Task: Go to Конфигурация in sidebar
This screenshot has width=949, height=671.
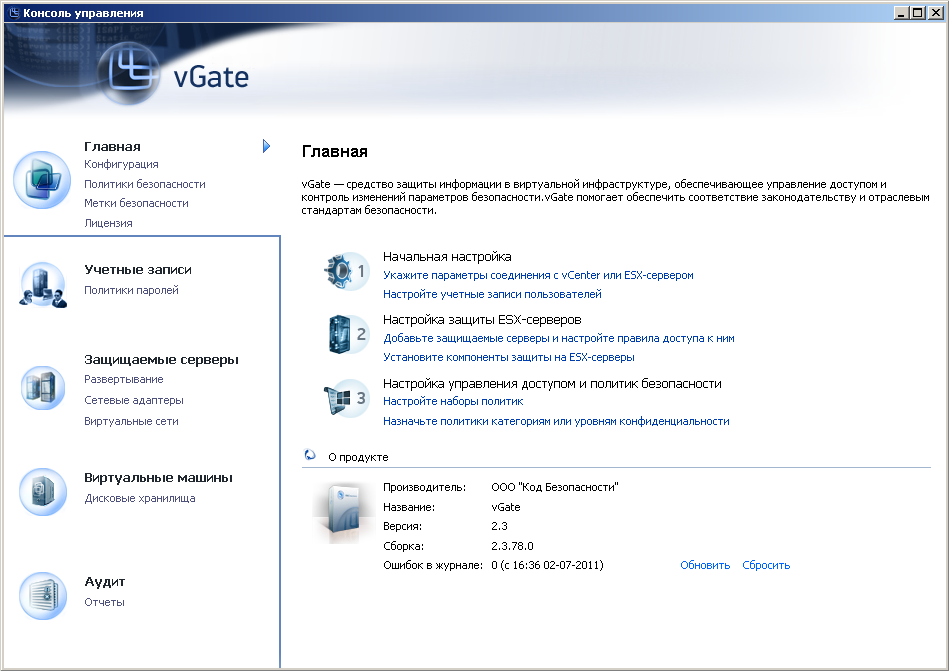Action: point(121,164)
